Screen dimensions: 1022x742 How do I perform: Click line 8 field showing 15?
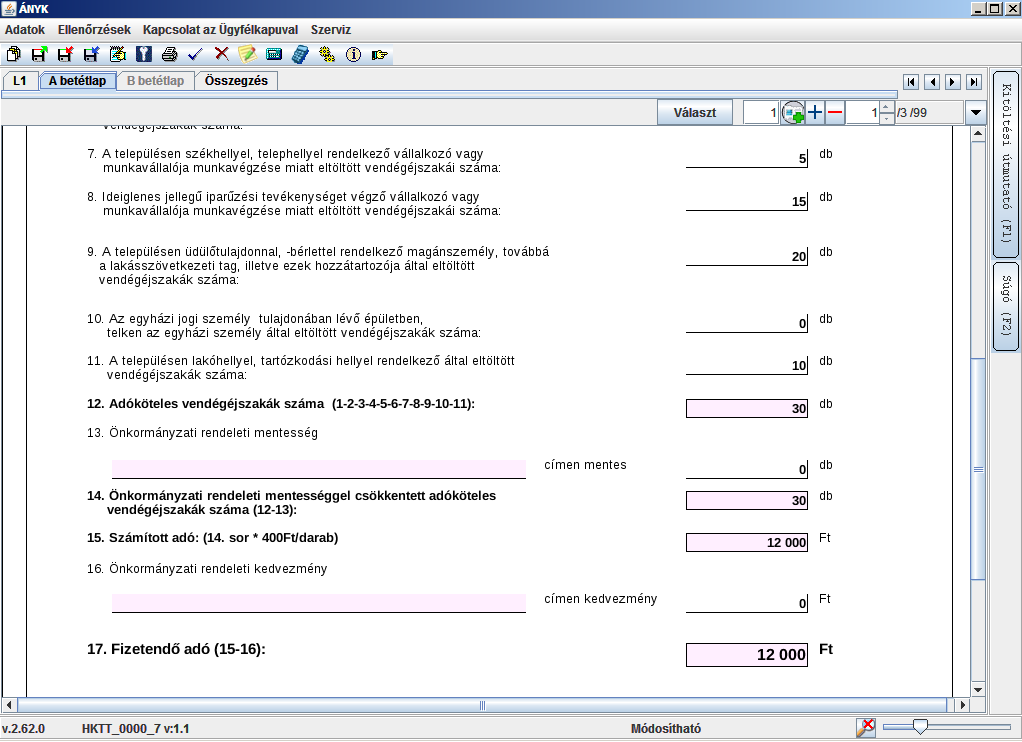tap(747, 201)
